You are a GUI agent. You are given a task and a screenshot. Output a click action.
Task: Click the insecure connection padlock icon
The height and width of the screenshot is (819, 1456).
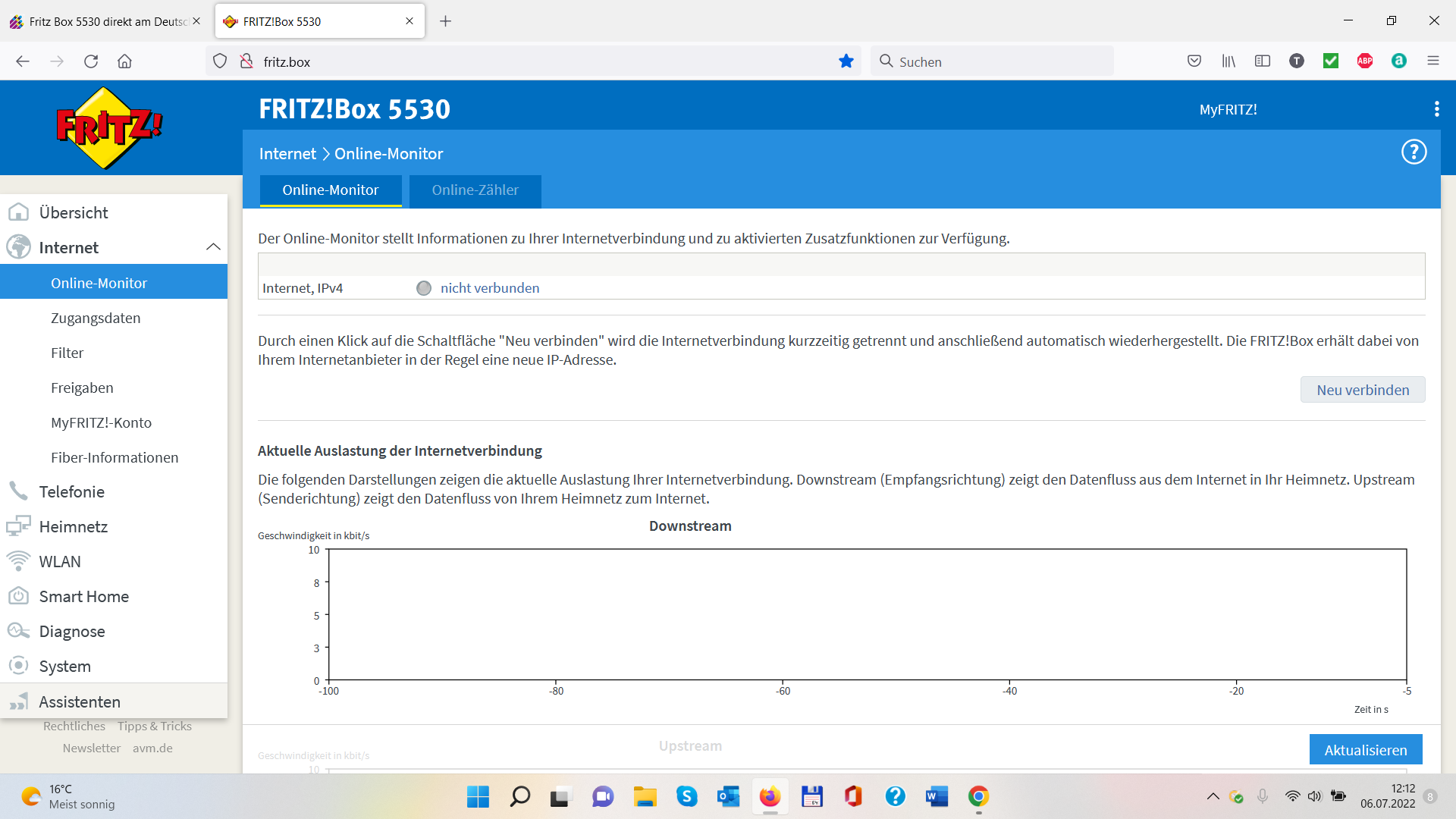246,61
